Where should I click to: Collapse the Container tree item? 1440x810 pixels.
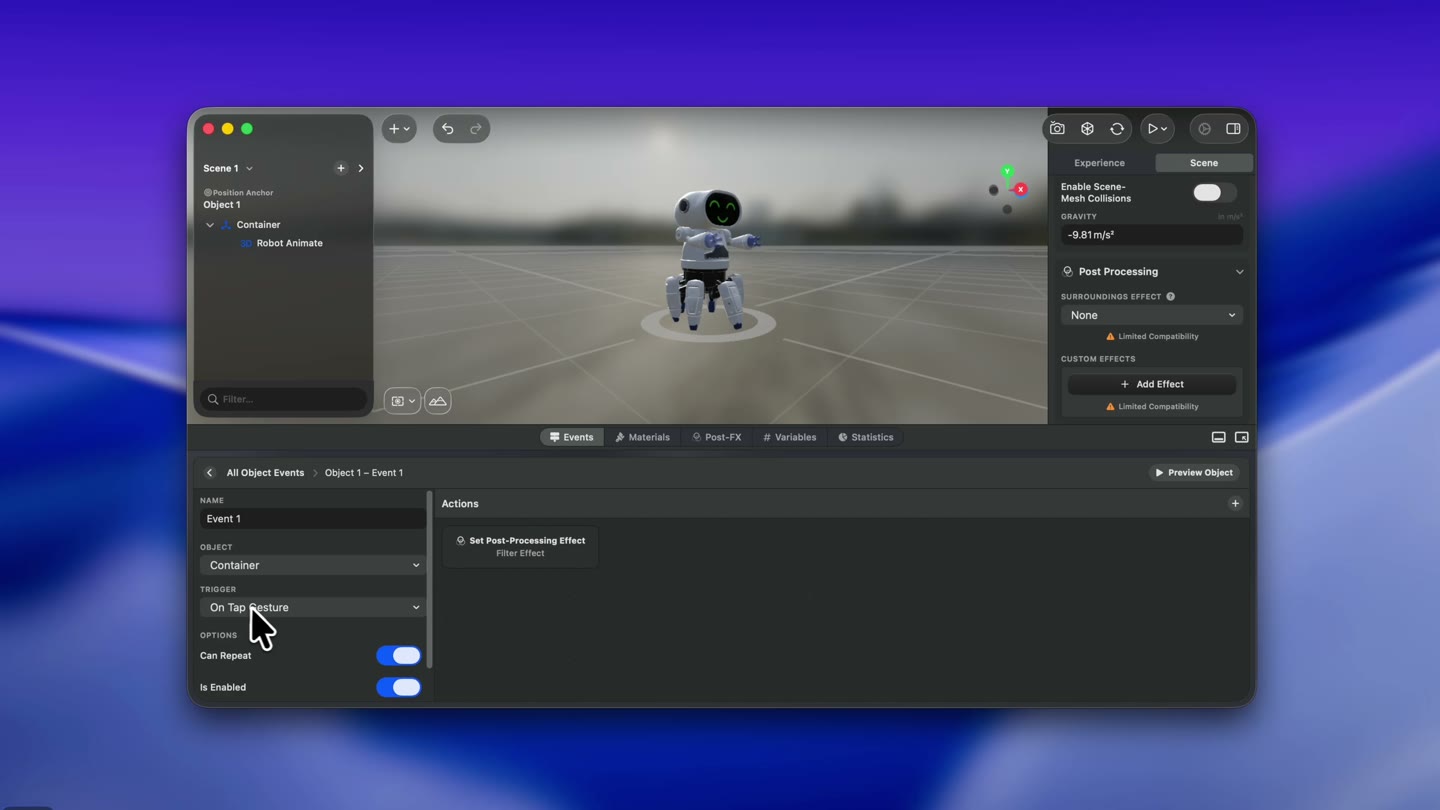(210, 225)
